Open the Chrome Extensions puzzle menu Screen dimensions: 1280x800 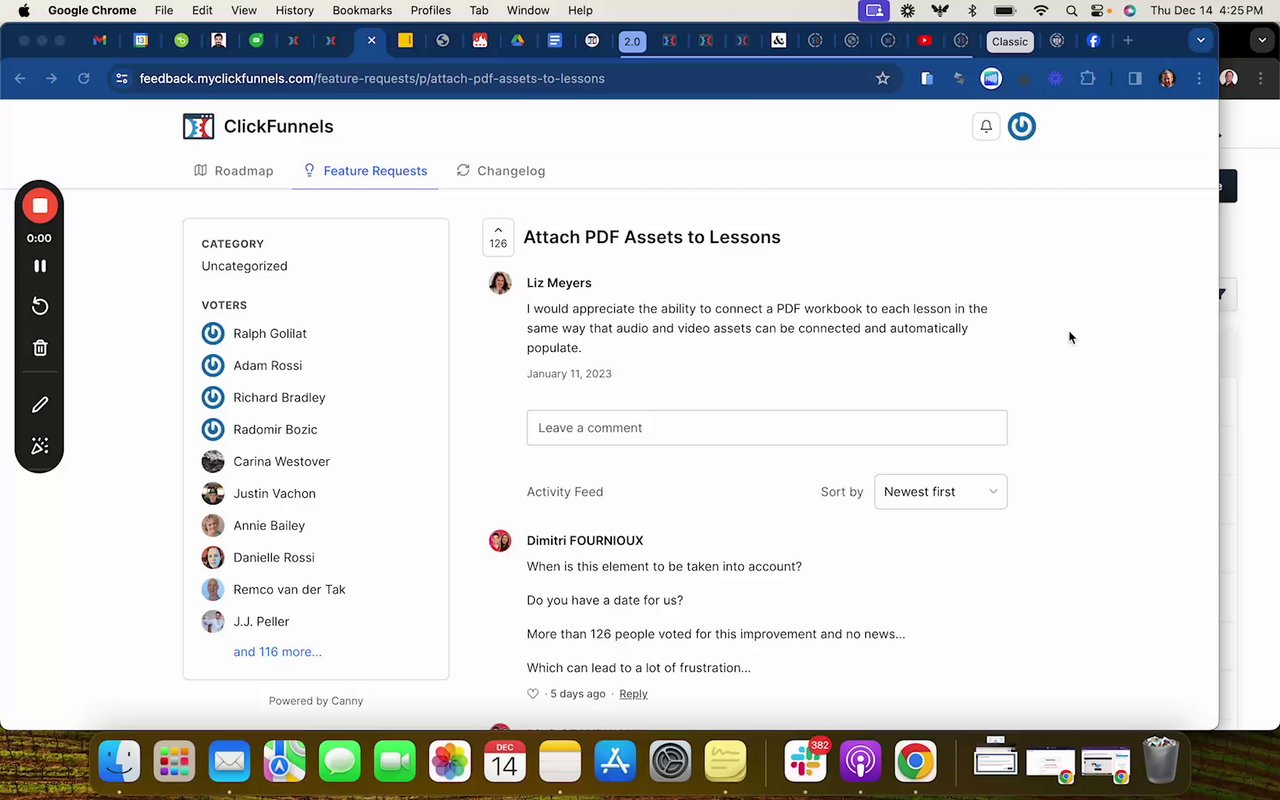tap(1087, 78)
